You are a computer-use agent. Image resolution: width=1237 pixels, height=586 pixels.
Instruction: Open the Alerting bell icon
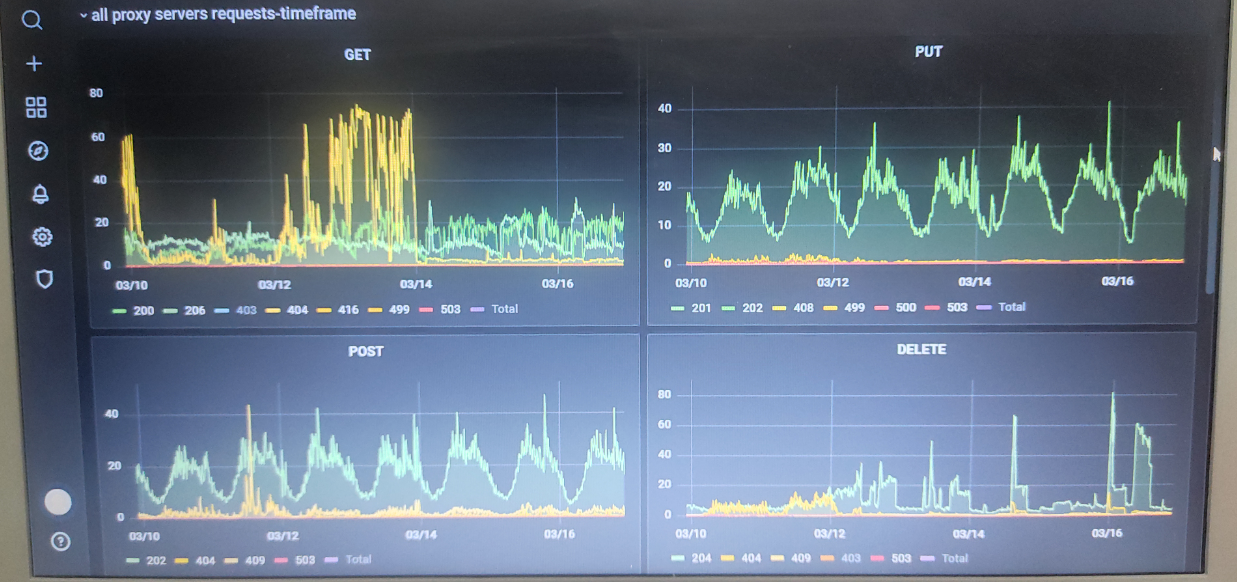(40, 194)
